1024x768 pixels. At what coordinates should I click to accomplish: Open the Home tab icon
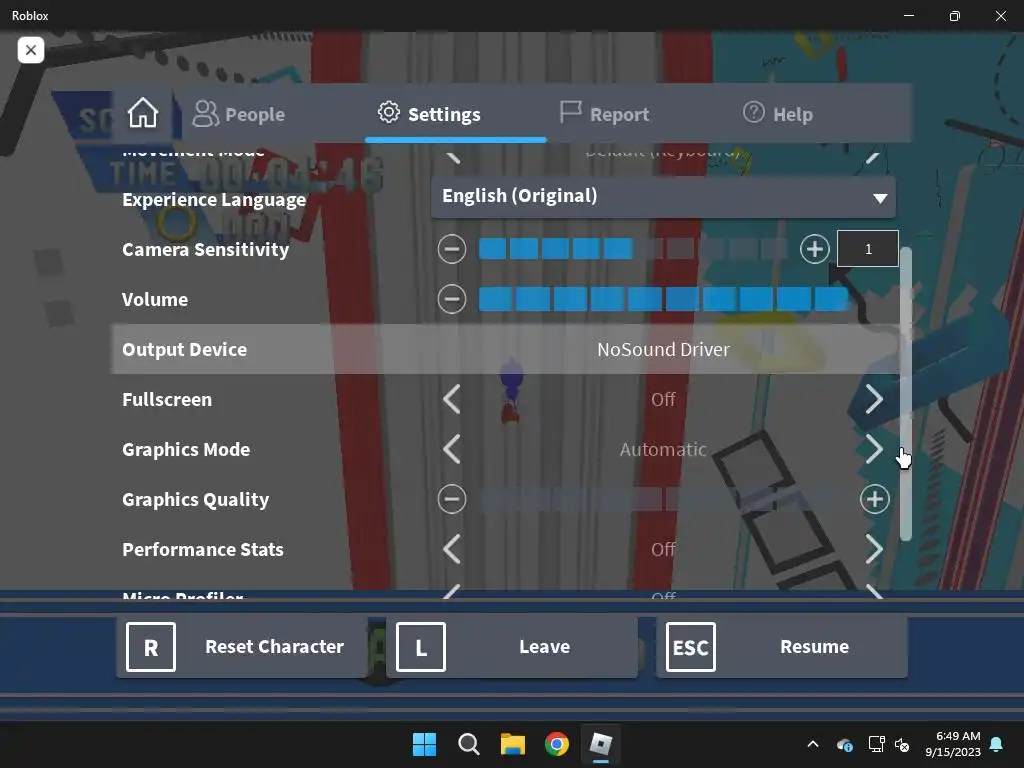(142, 114)
